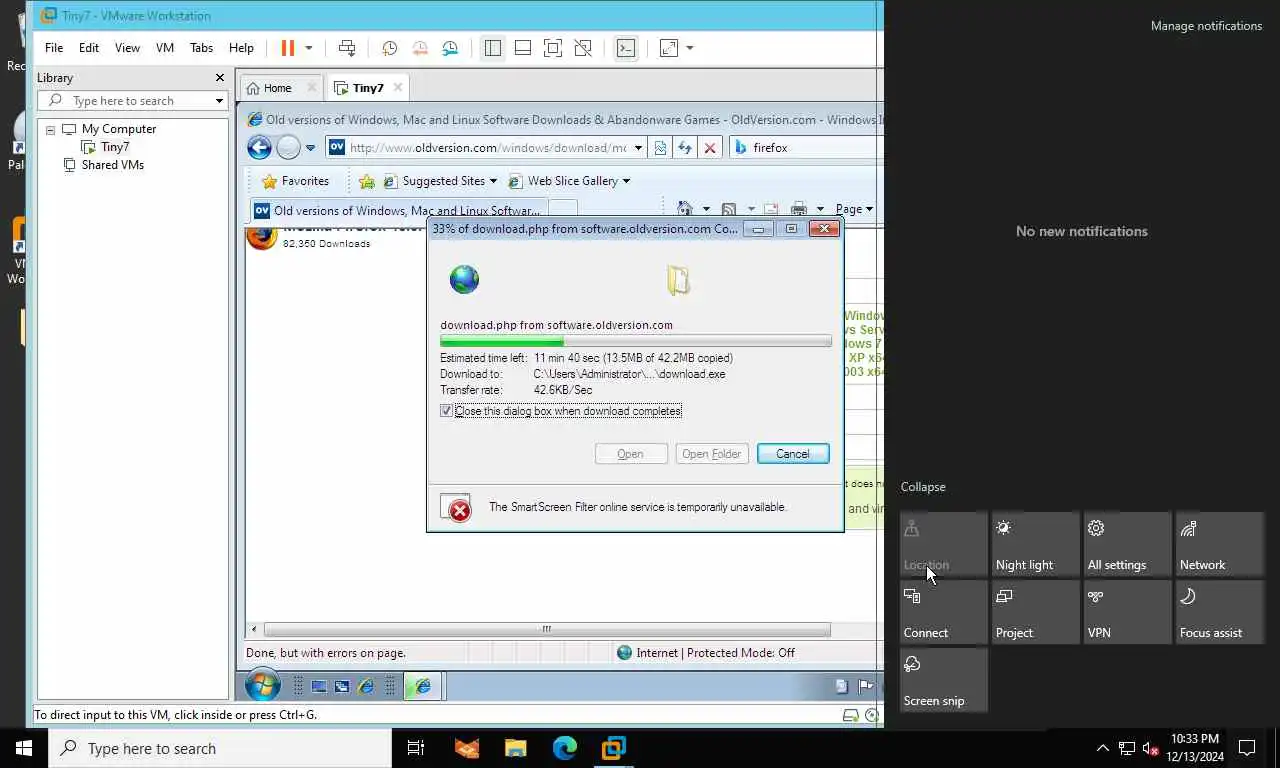Image resolution: width=1280 pixels, height=768 pixels.
Task: Open the IE Page menu dropdown
Action: [x=854, y=209]
